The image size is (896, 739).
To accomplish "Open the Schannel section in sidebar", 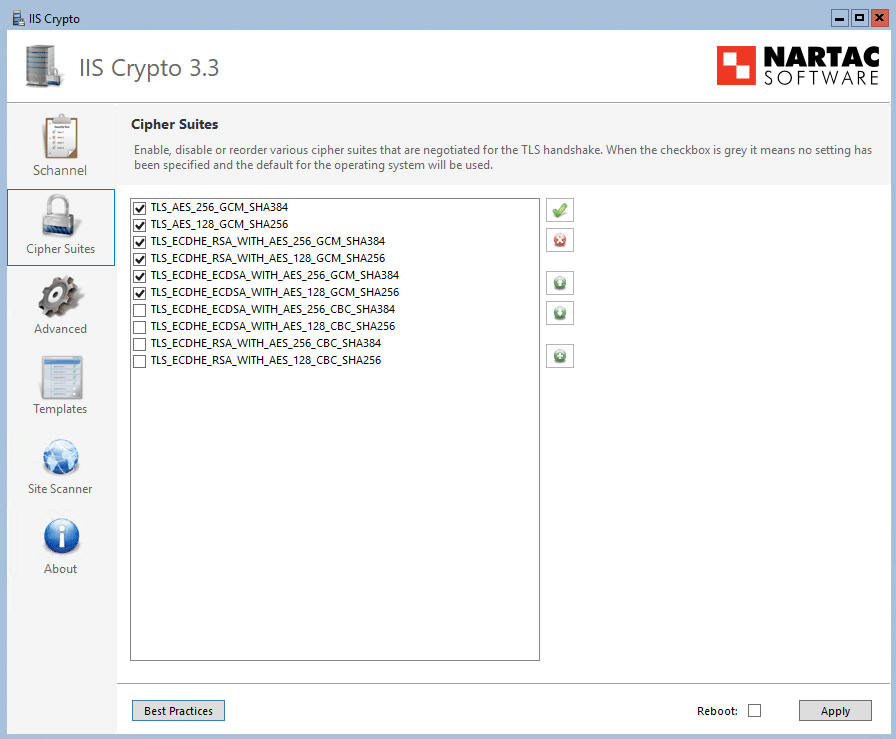I will point(60,146).
